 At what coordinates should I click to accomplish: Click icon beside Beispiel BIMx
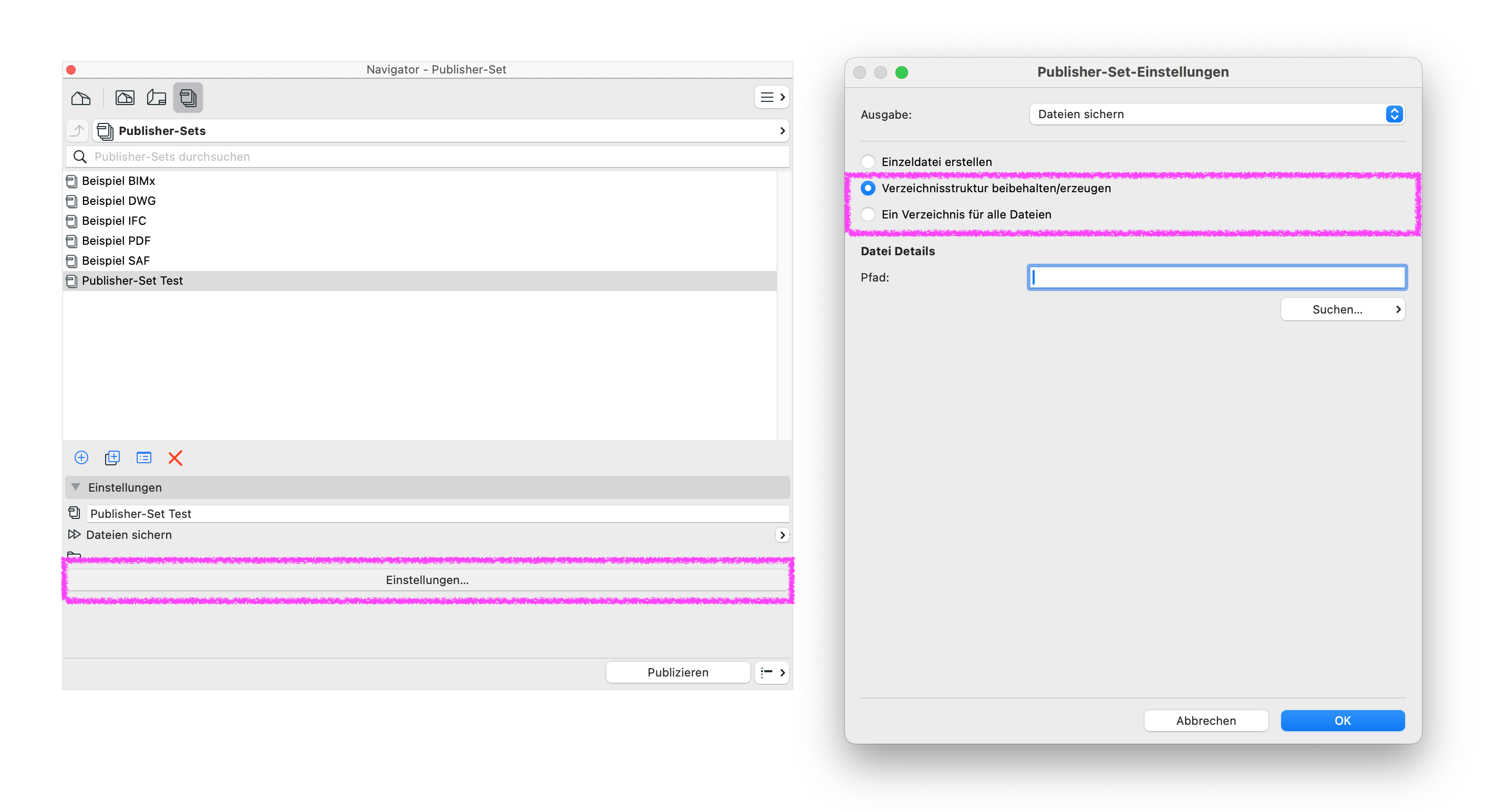(x=71, y=182)
